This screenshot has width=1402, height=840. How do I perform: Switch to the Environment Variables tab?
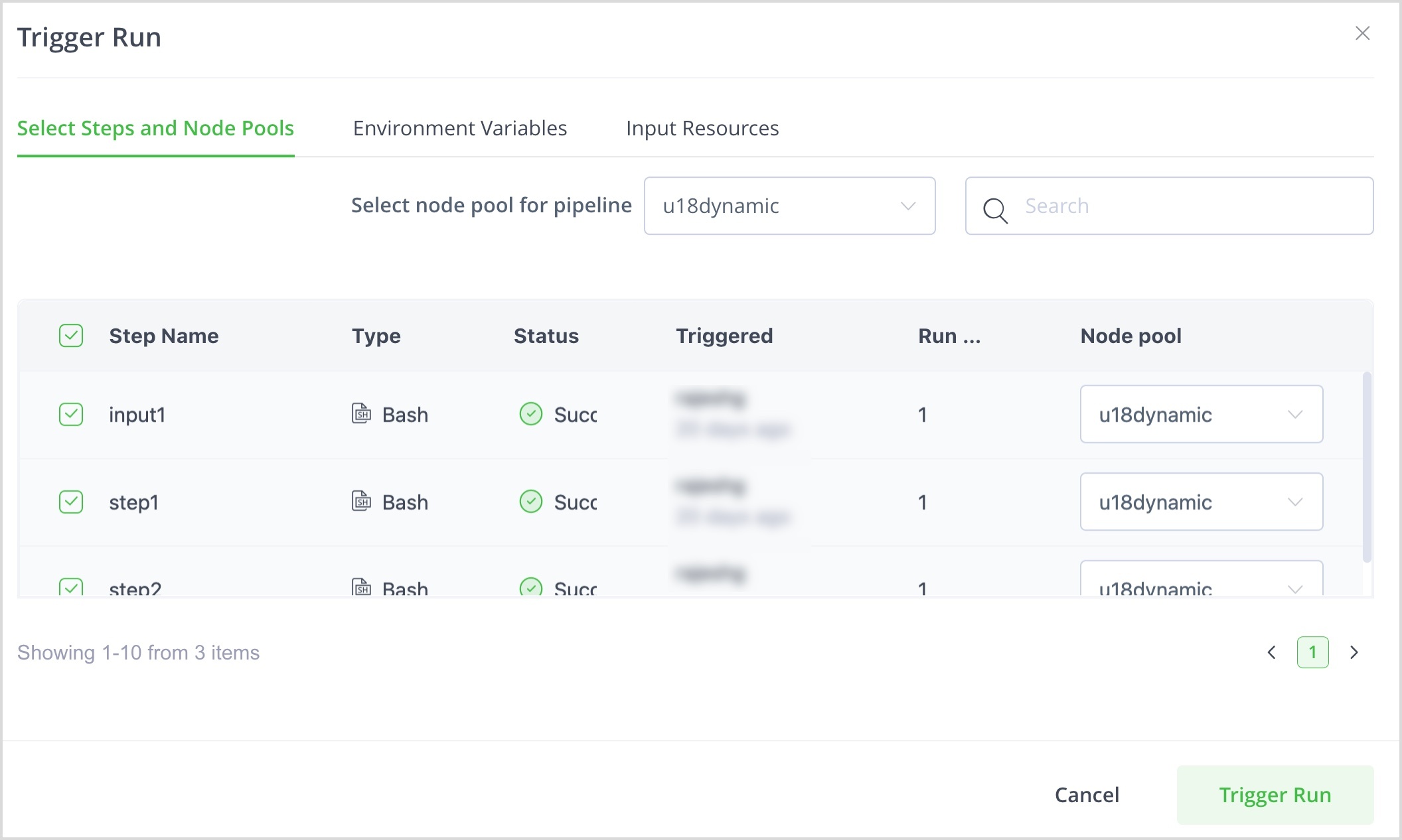click(459, 128)
